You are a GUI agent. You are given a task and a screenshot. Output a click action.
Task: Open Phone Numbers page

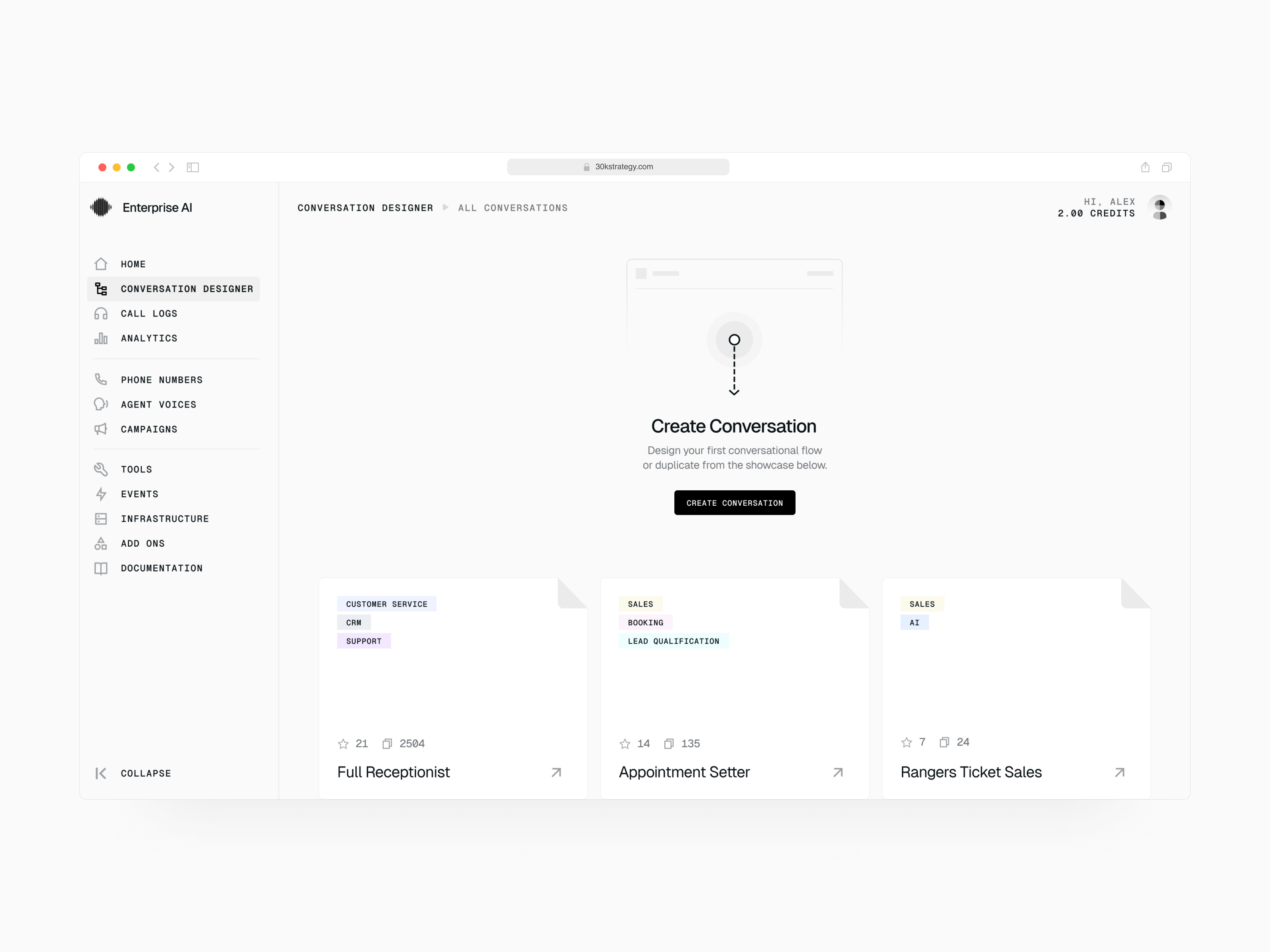click(x=173, y=379)
